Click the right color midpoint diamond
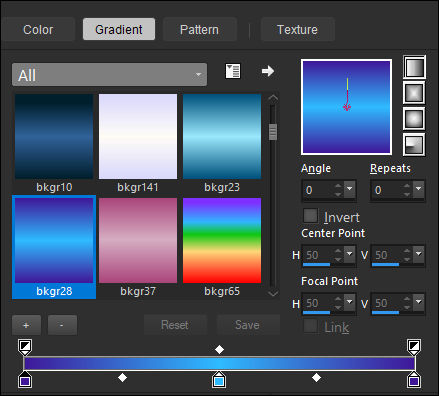The height and width of the screenshot is (396, 439). [316, 377]
